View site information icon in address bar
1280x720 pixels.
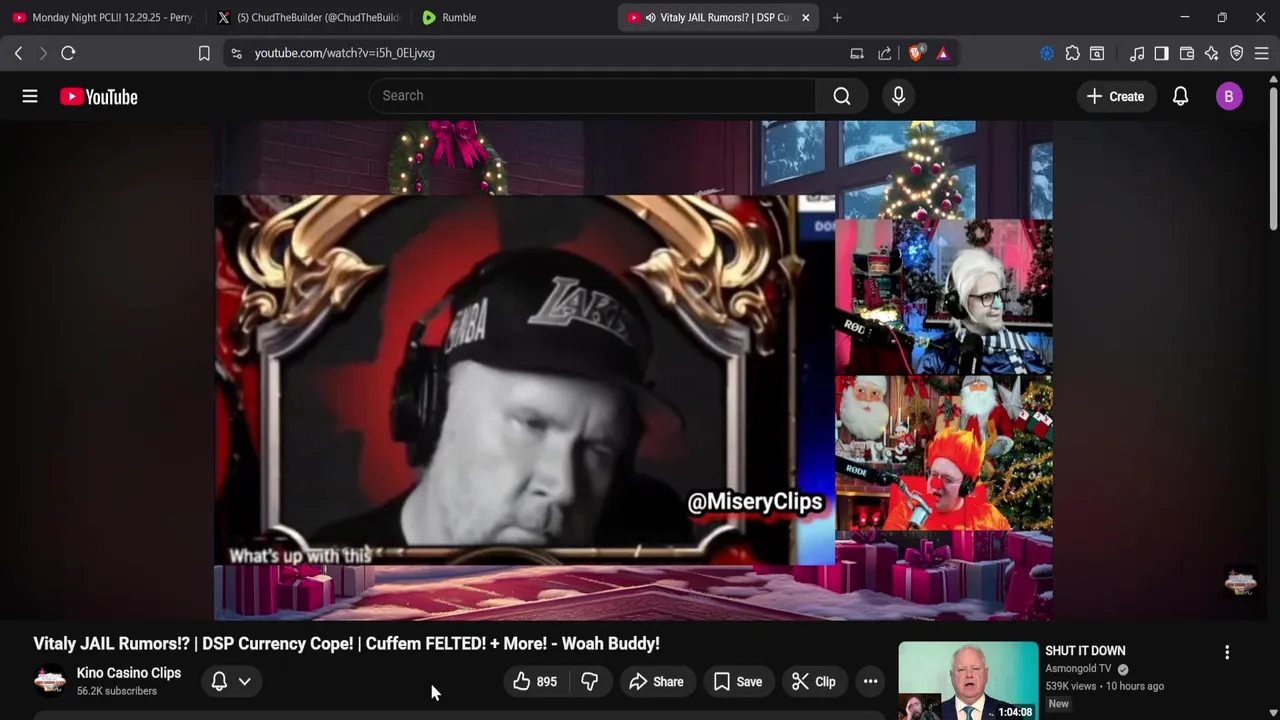pyautogui.click(x=236, y=53)
